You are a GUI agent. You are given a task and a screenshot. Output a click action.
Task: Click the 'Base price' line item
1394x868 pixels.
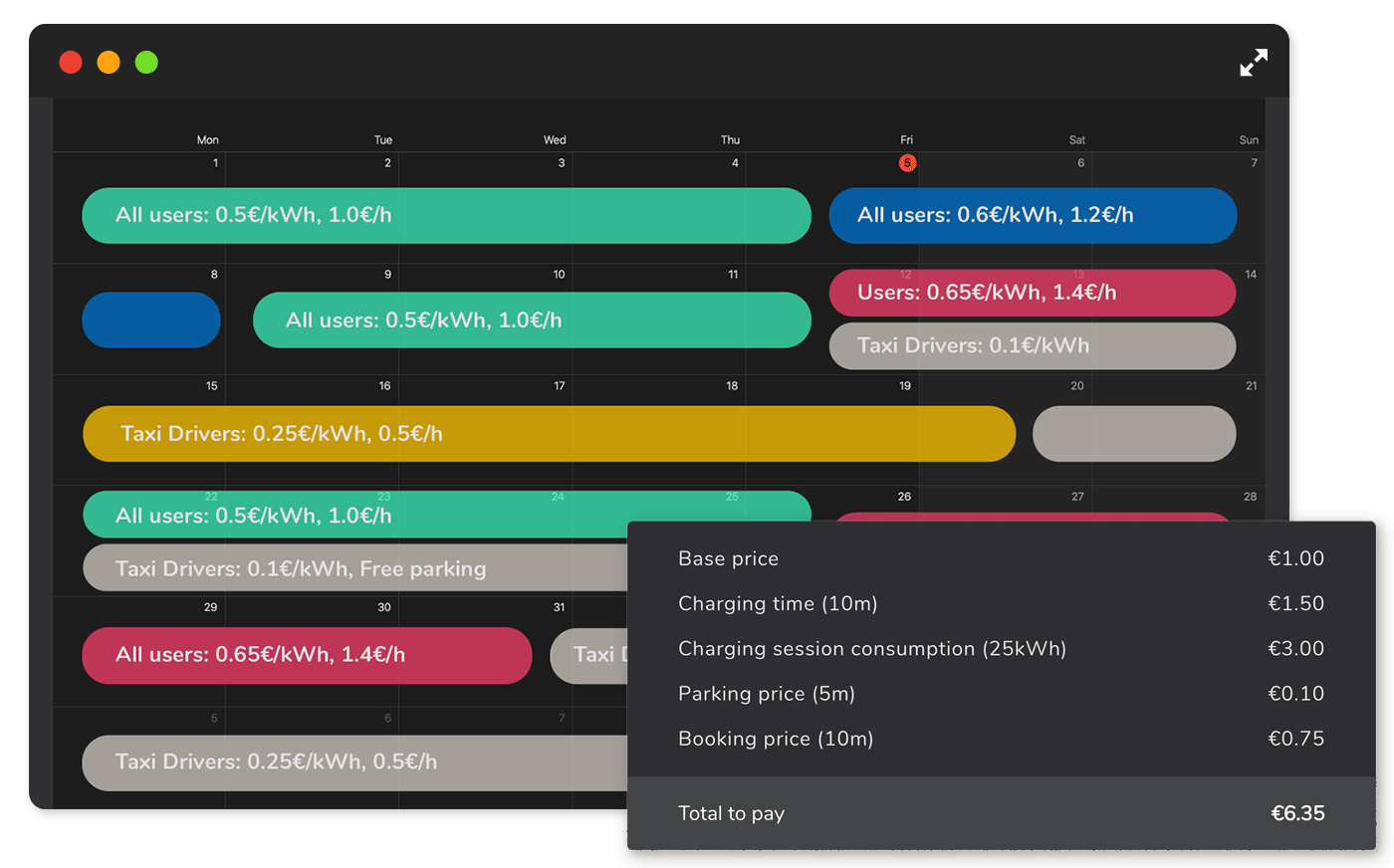(x=1001, y=559)
